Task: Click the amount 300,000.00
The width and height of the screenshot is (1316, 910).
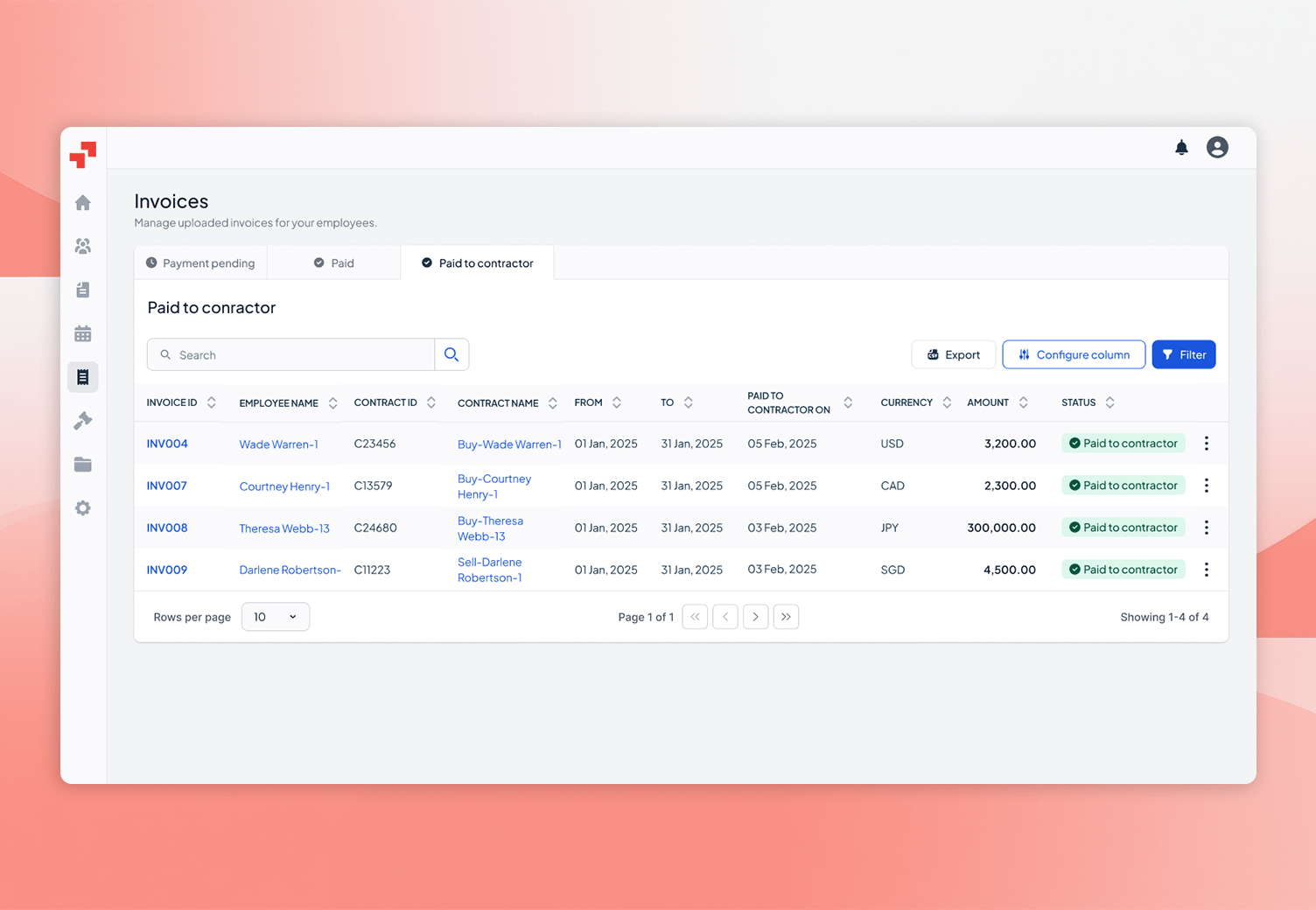Action: point(1001,528)
